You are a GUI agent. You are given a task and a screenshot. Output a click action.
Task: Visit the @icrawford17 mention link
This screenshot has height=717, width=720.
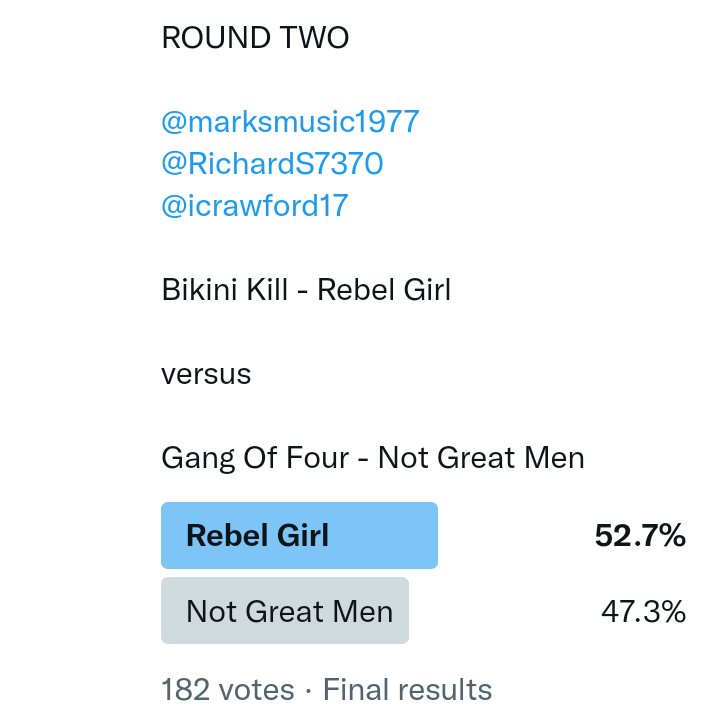pos(254,206)
